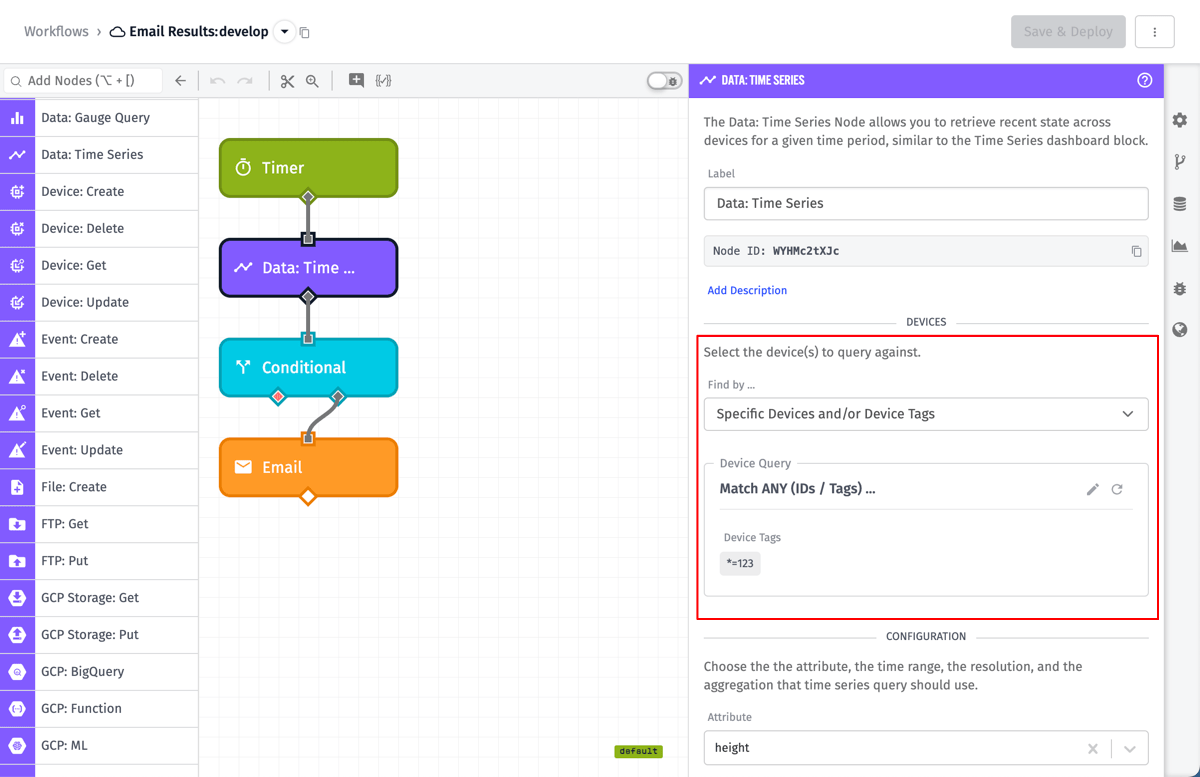Image resolution: width=1200 pixels, height=777 pixels.
Task: Open the Email Results:develop version dropdown
Action: pos(284,32)
